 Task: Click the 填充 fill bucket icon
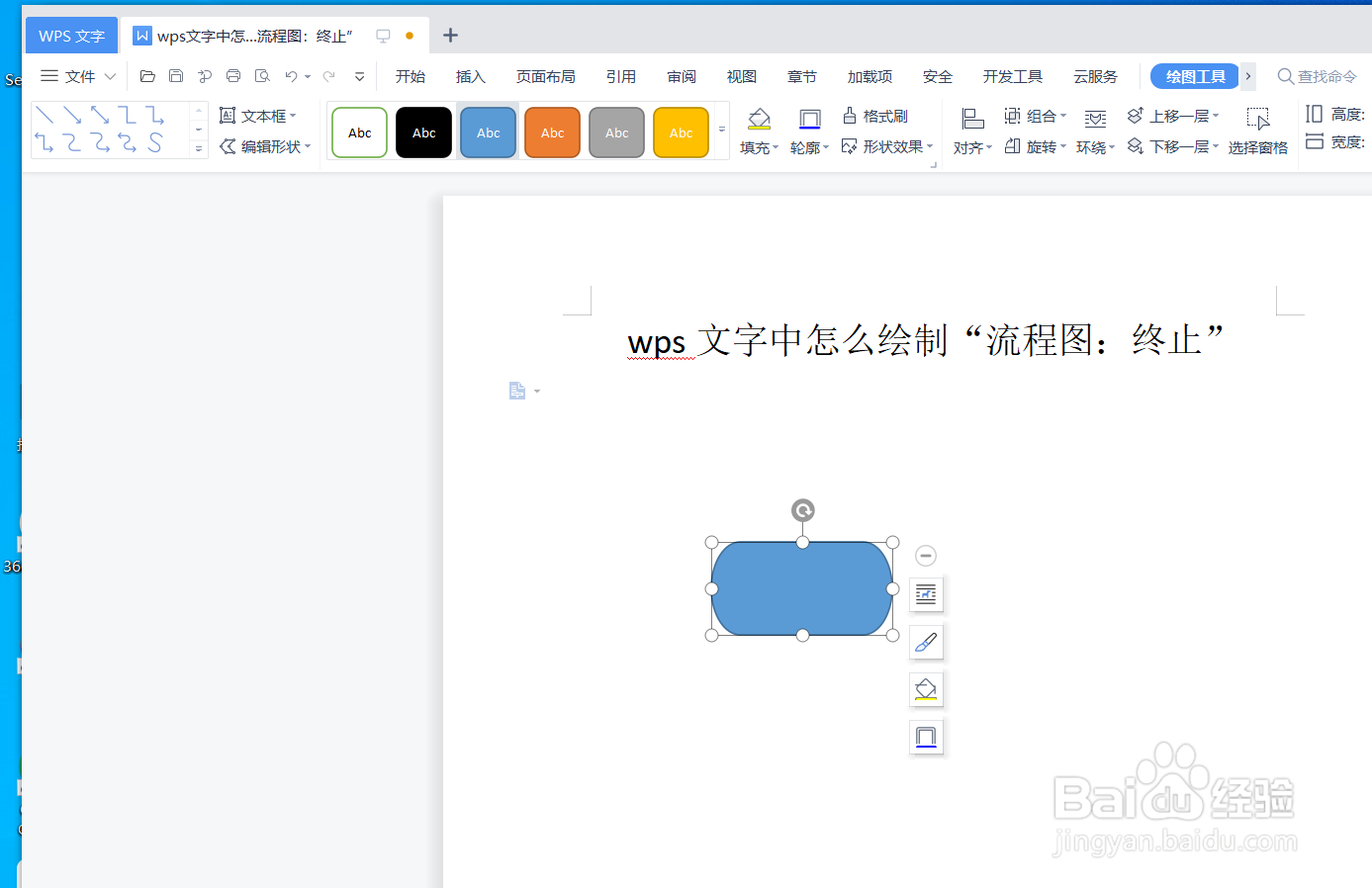[x=759, y=120]
